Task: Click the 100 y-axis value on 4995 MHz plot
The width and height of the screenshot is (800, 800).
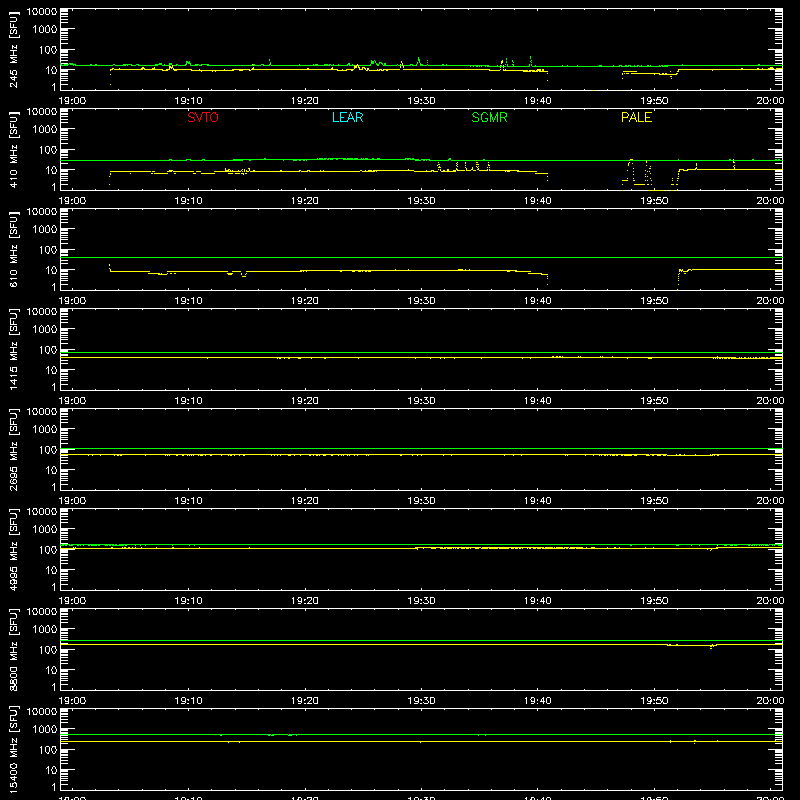Action: click(48, 549)
